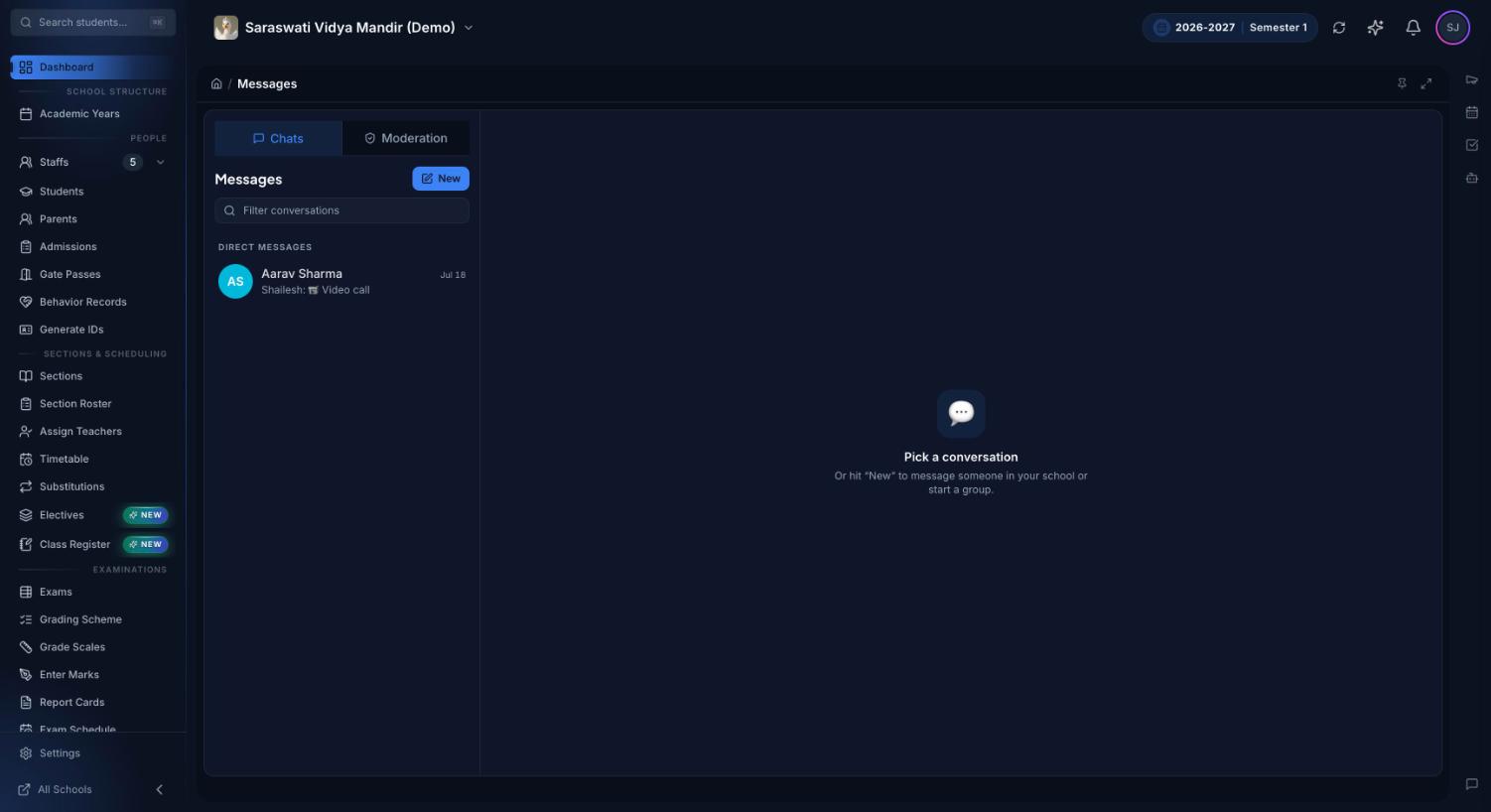Open Grading Scheme in sidebar
The height and width of the screenshot is (812, 1491).
pyautogui.click(x=93, y=619)
